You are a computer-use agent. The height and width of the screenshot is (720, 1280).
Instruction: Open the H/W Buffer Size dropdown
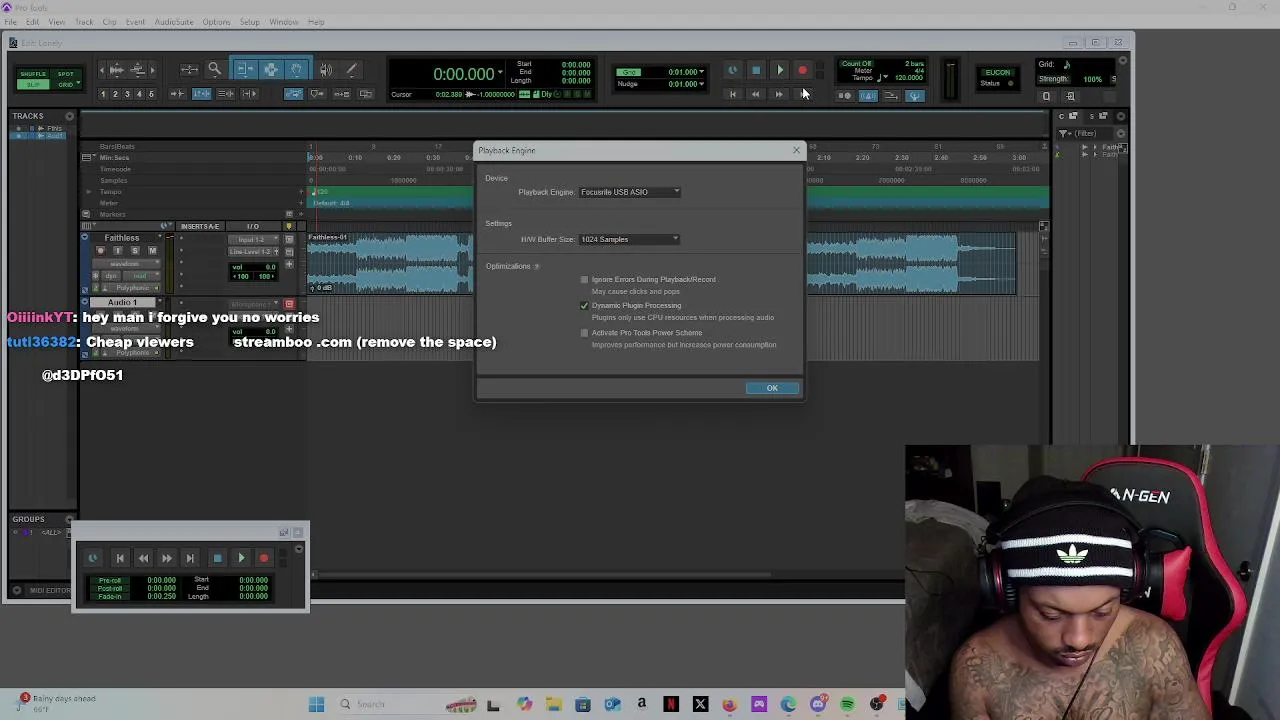630,239
